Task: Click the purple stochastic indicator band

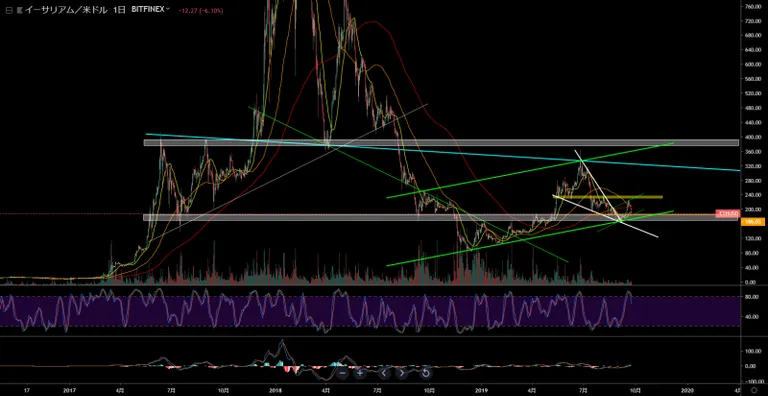Action: [369, 311]
